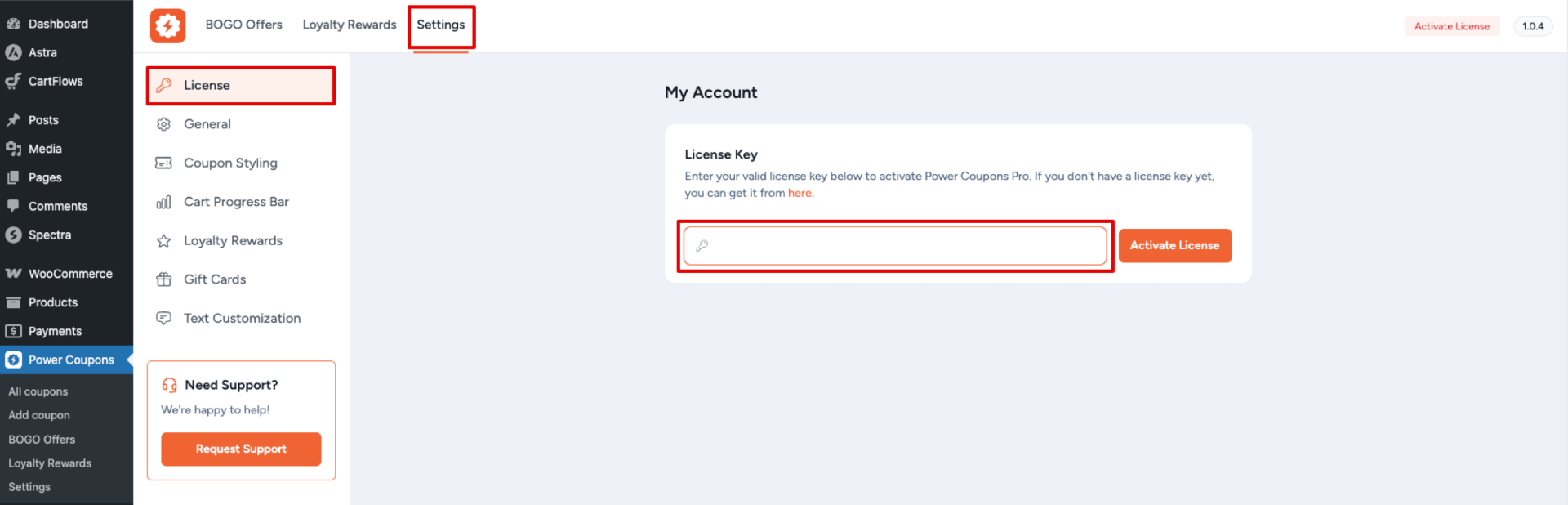Open the Pages menu label
The width and height of the screenshot is (1568, 505).
click(x=45, y=177)
